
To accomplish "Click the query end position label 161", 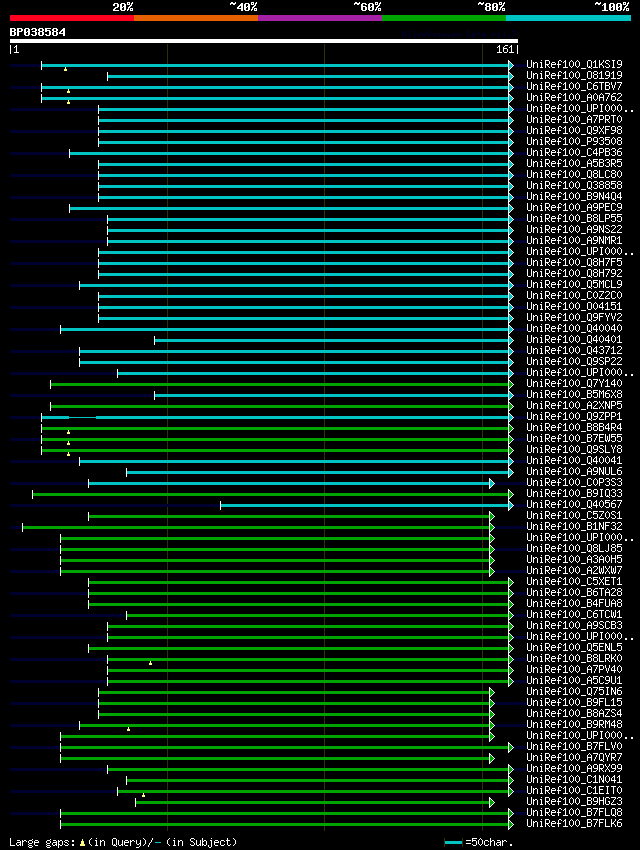I will coord(505,49).
